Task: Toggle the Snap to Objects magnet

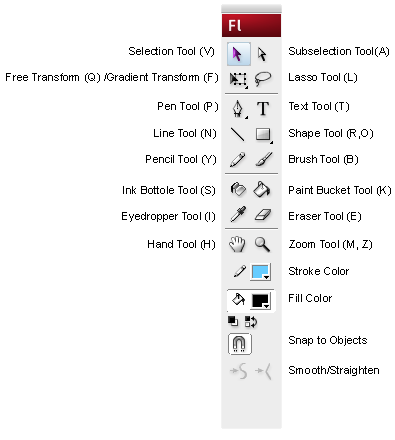Action: click(239, 343)
